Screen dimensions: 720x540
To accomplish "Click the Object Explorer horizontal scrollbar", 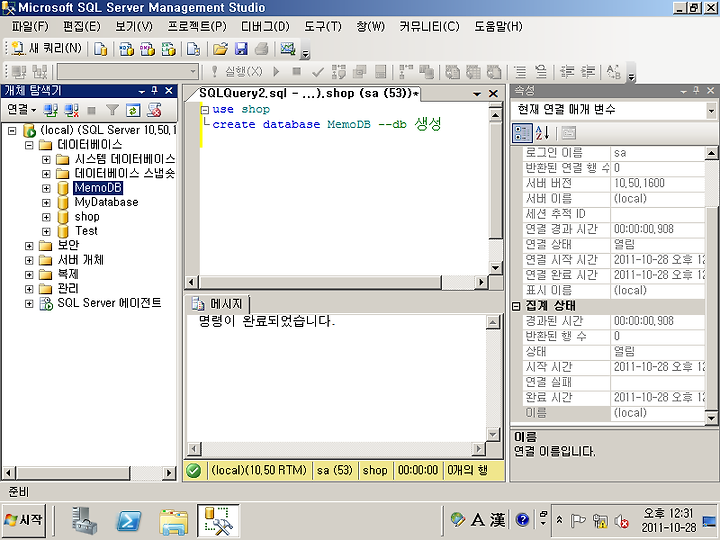I will (x=89, y=472).
